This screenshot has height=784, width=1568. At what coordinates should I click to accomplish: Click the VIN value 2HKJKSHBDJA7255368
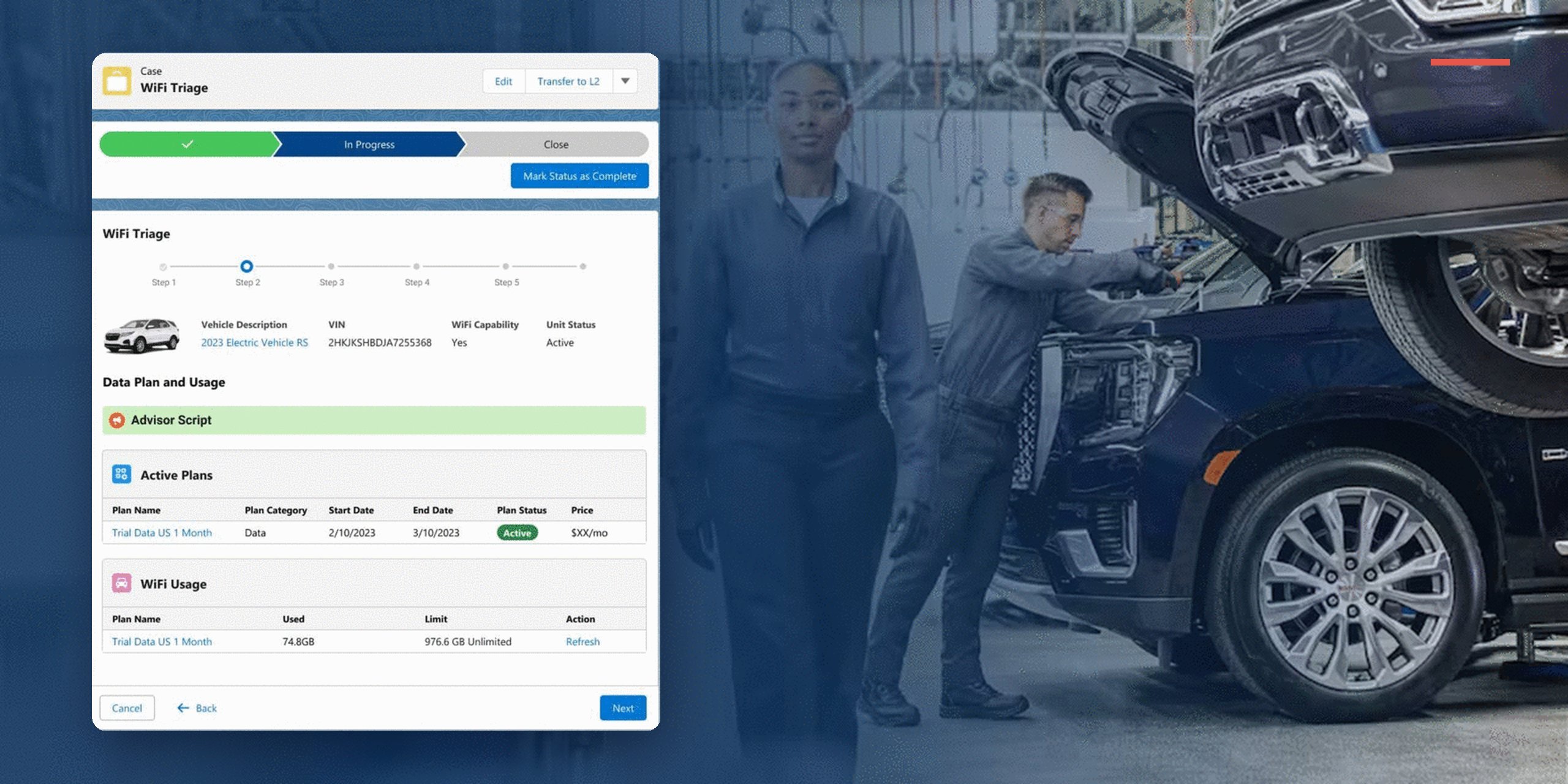(x=380, y=342)
